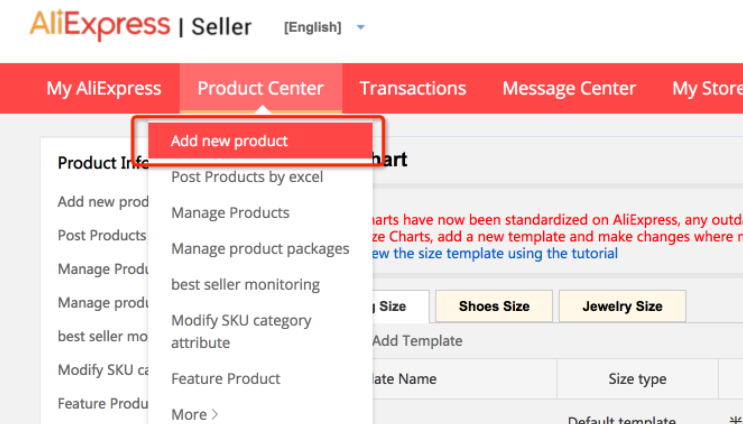Click Manage product packages option

pyautogui.click(x=260, y=249)
